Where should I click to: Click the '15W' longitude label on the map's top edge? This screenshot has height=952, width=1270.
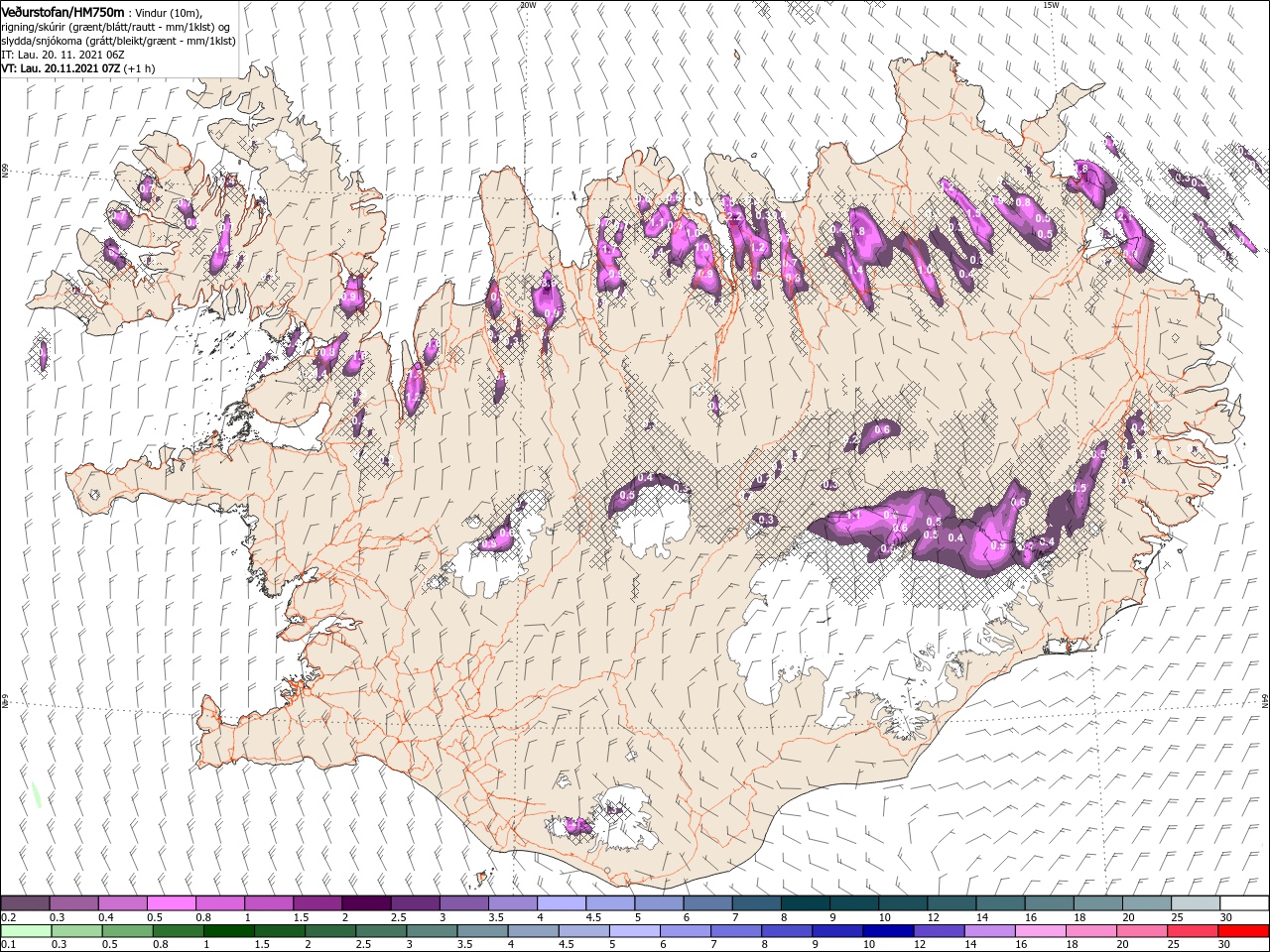1051,5
